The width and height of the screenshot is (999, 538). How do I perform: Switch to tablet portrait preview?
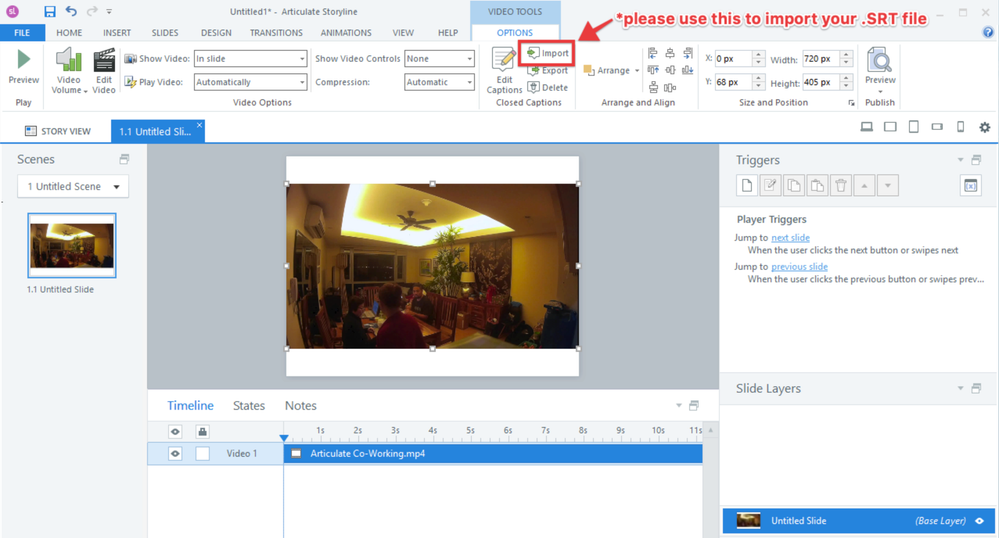tap(914, 127)
